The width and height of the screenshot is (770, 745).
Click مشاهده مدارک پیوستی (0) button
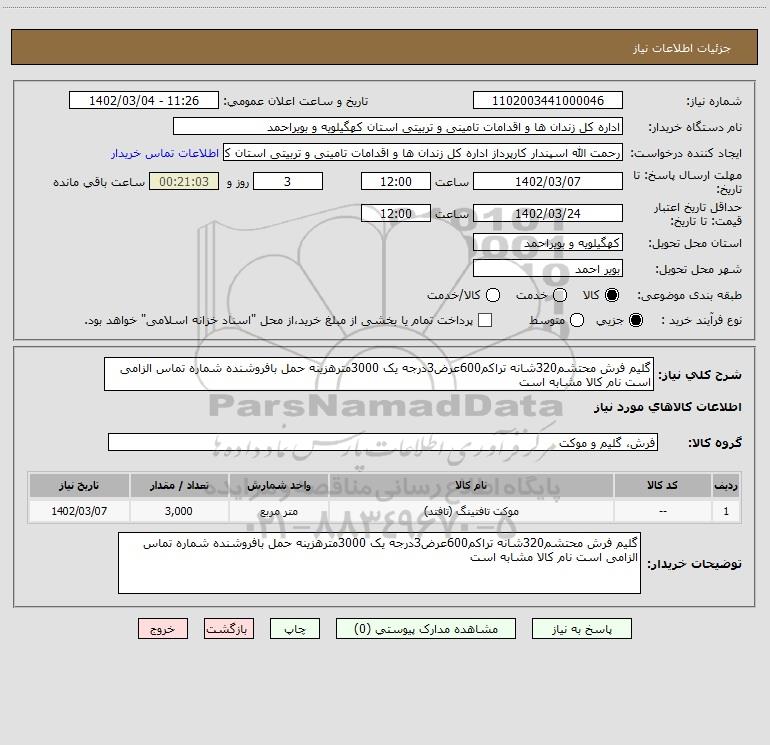[x=426, y=629]
